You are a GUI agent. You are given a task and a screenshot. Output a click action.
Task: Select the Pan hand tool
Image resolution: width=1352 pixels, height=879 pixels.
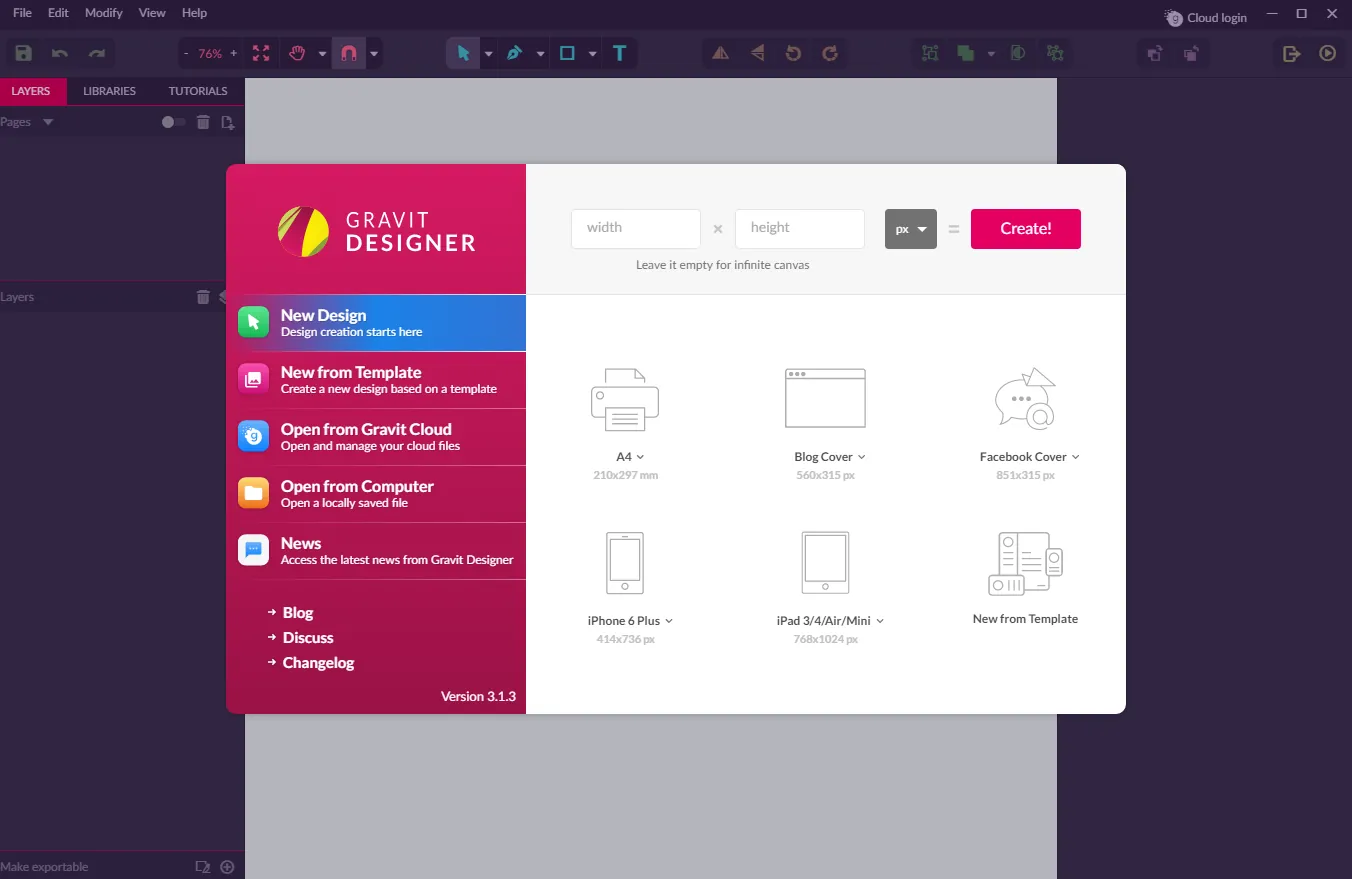[297, 53]
